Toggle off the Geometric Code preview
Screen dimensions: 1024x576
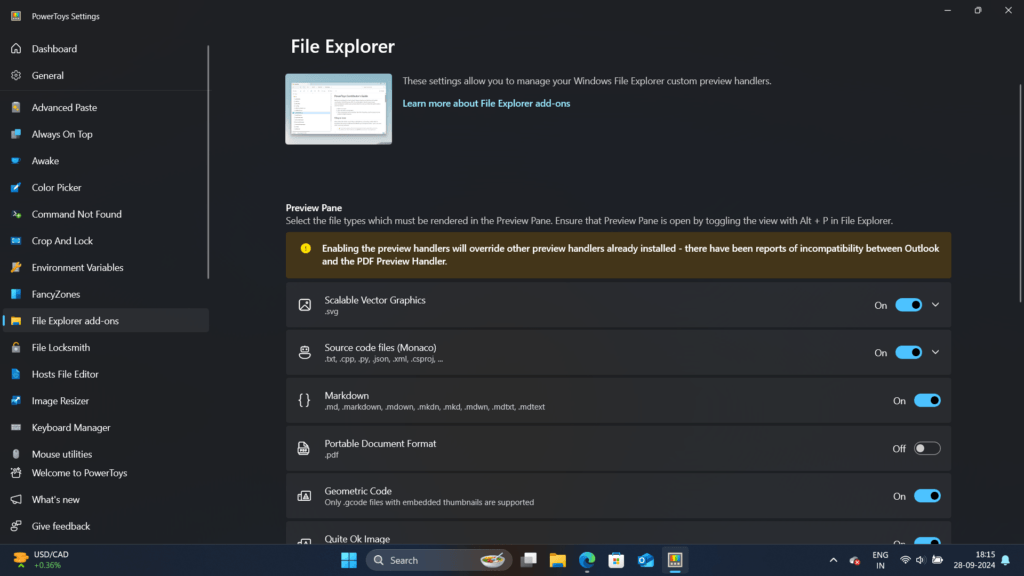click(927, 496)
